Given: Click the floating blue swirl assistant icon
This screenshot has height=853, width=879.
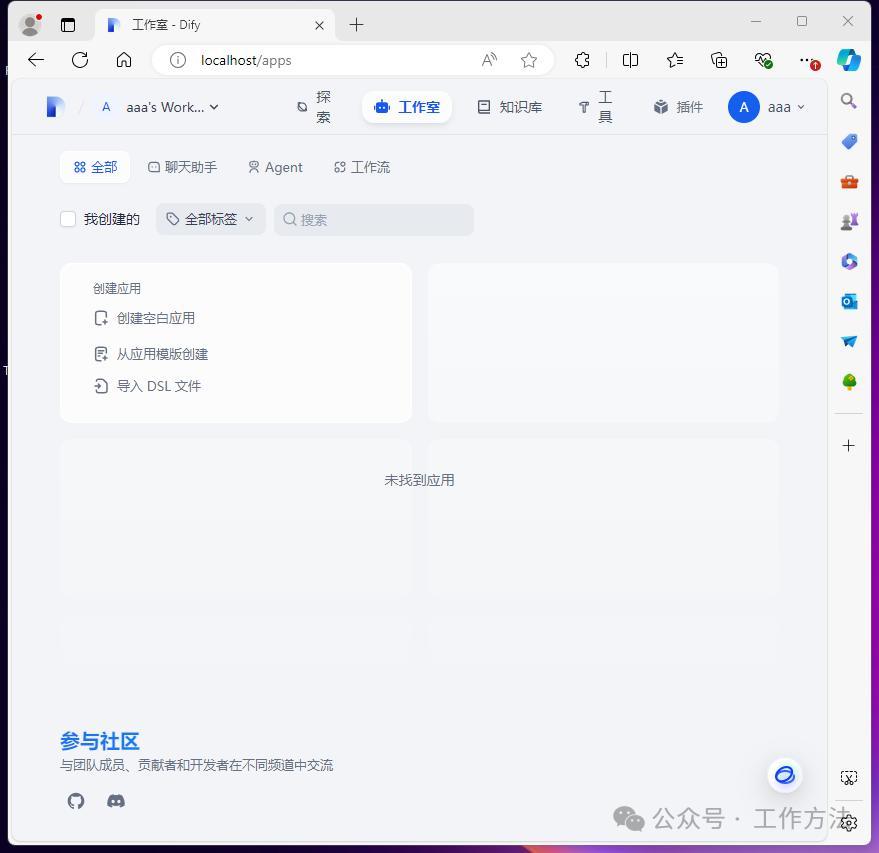Looking at the screenshot, I should point(784,775).
